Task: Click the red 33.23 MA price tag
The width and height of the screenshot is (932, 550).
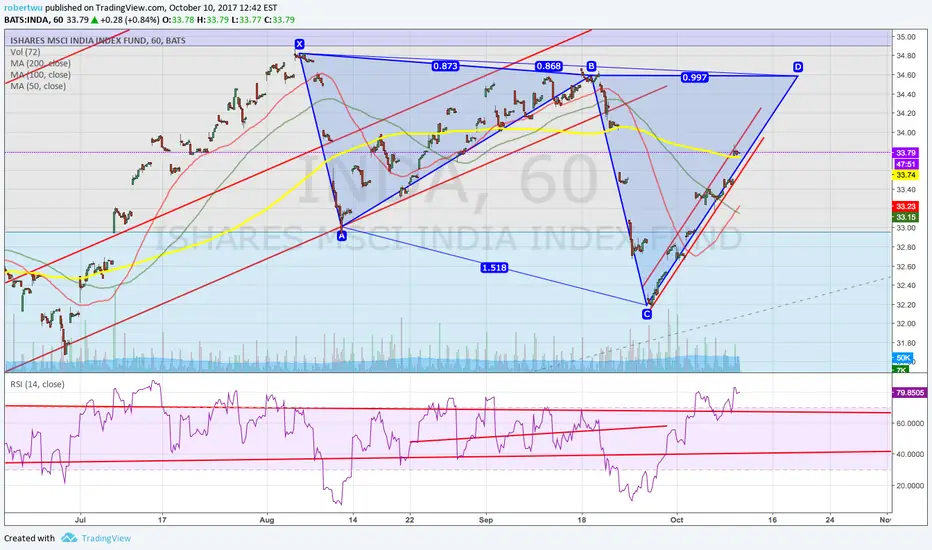Action: tap(906, 206)
